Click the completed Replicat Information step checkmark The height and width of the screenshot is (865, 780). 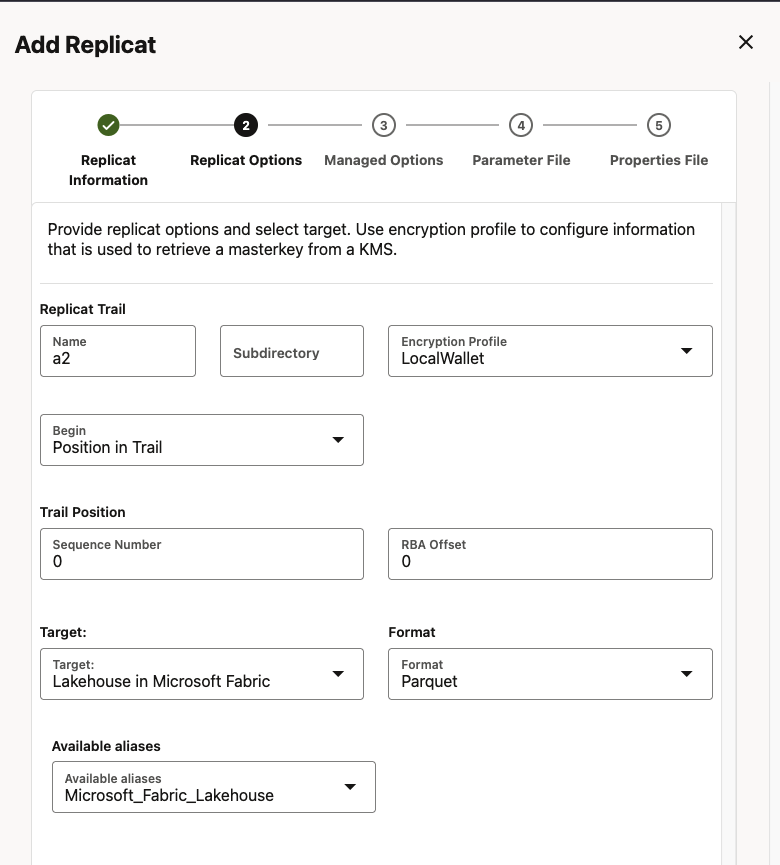tap(109, 125)
